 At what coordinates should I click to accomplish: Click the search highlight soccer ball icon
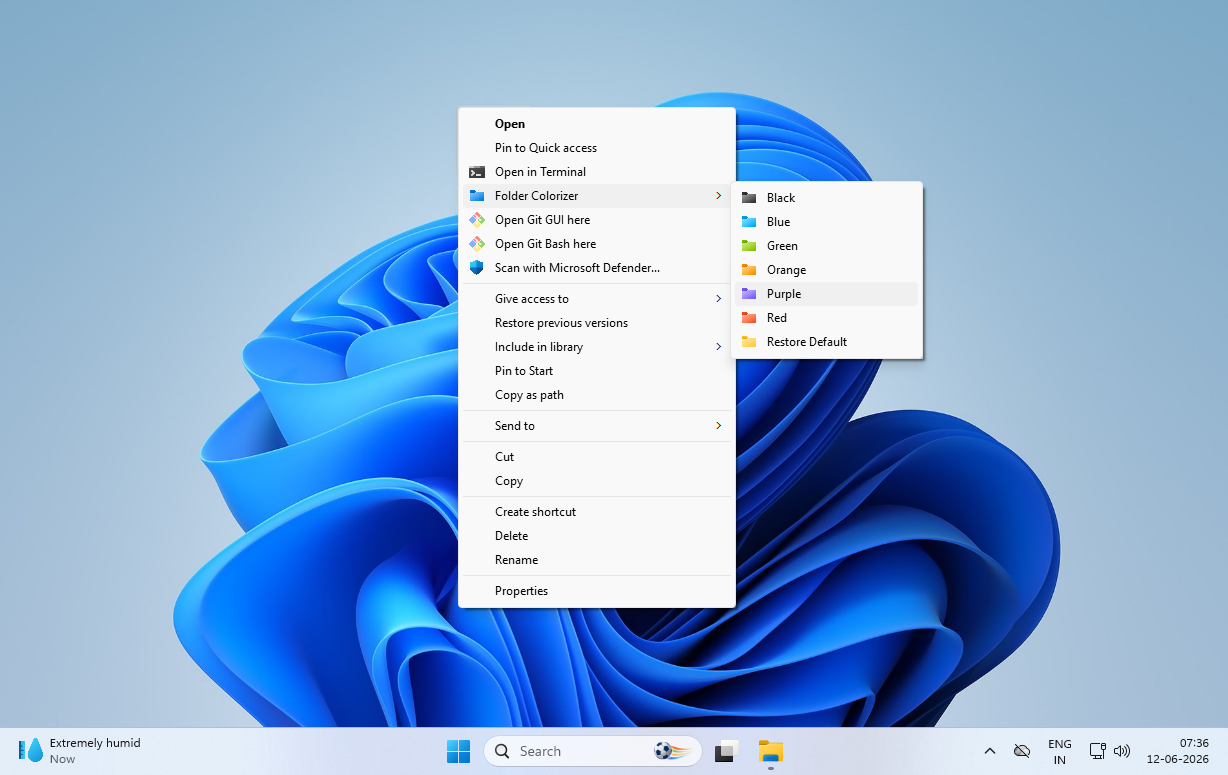coord(672,751)
